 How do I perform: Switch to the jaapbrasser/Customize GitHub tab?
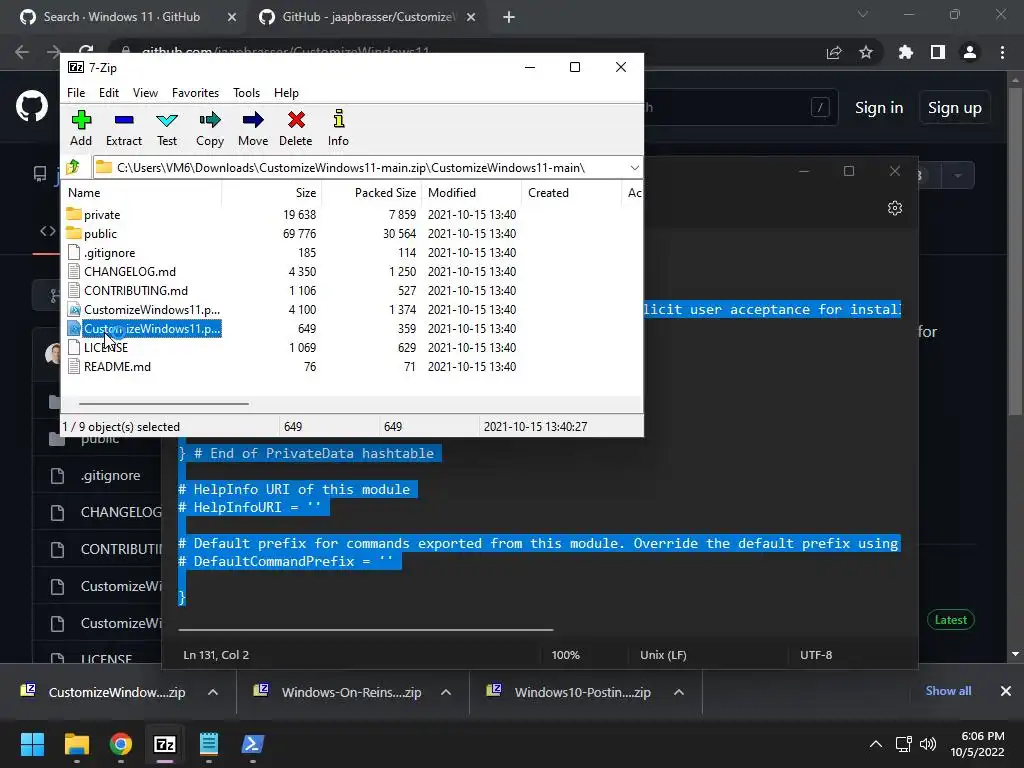click(x=368, y=17)
